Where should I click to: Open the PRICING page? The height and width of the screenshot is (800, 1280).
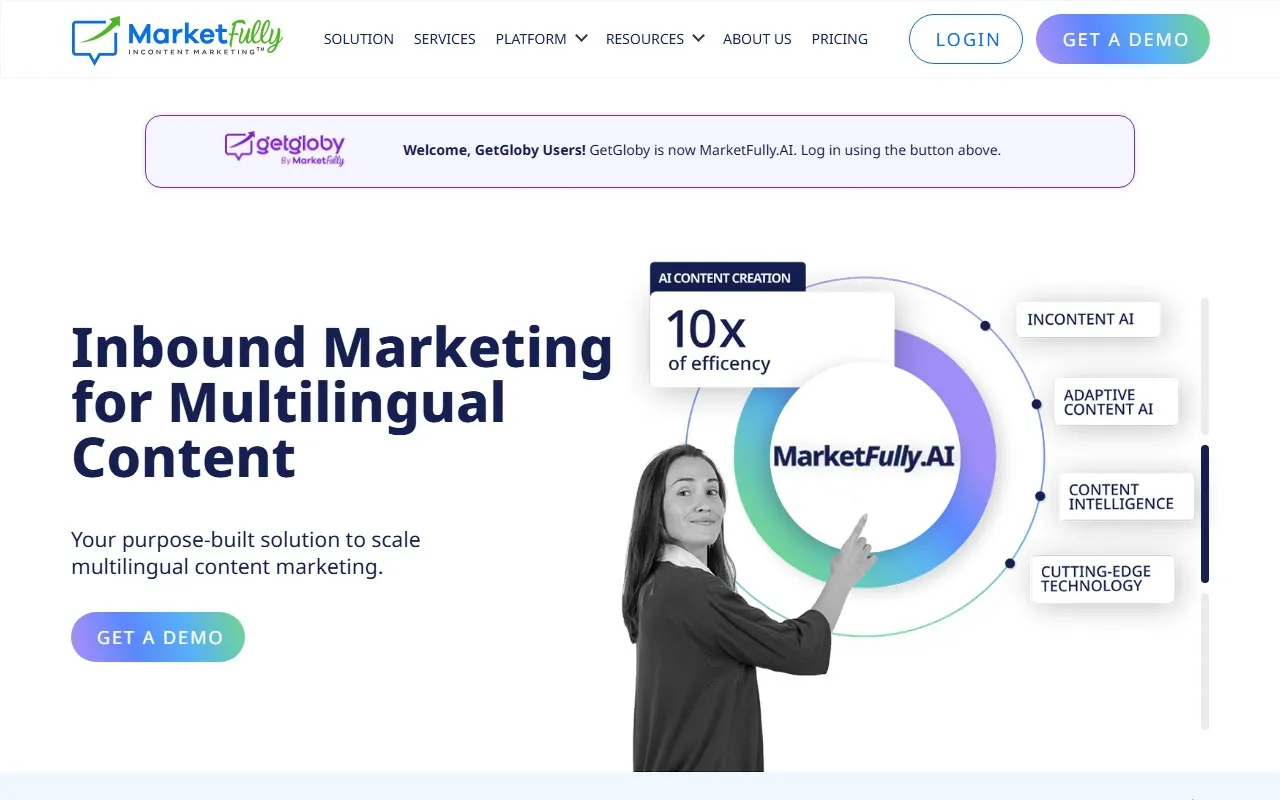click(840, 39)
